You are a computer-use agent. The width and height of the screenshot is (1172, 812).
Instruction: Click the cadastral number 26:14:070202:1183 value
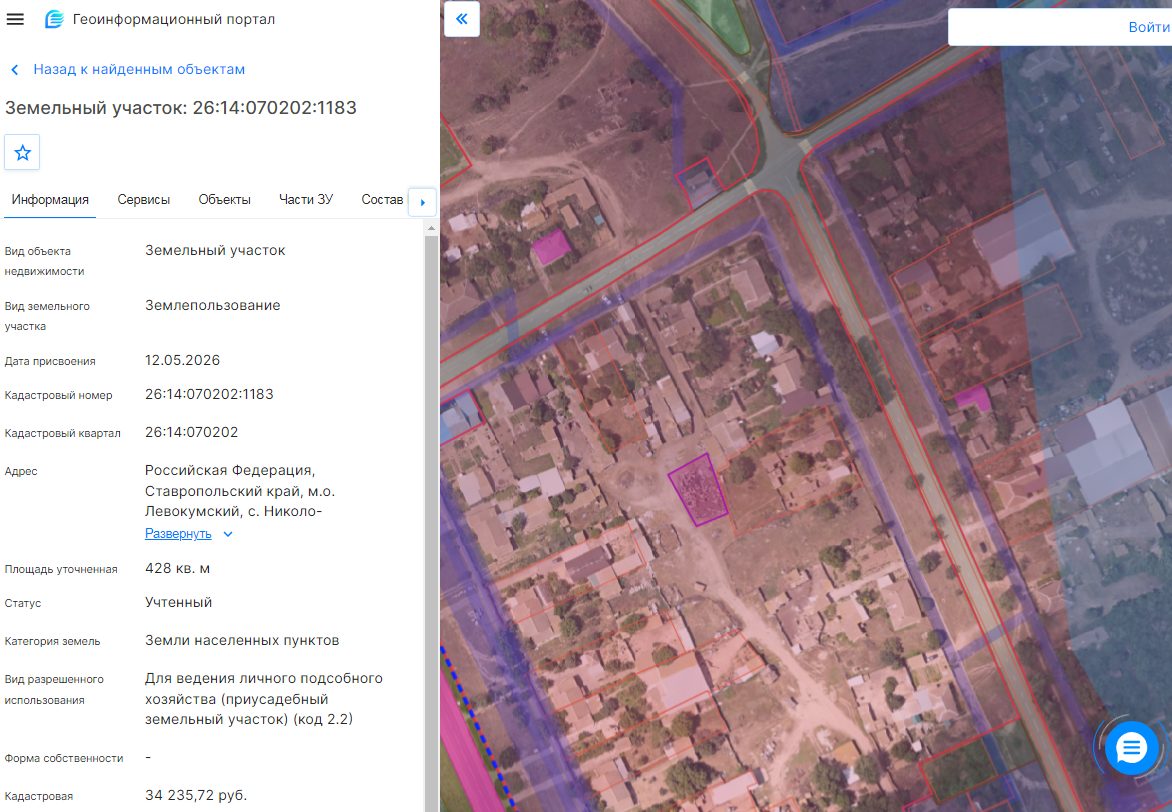[x=209, y=394]
